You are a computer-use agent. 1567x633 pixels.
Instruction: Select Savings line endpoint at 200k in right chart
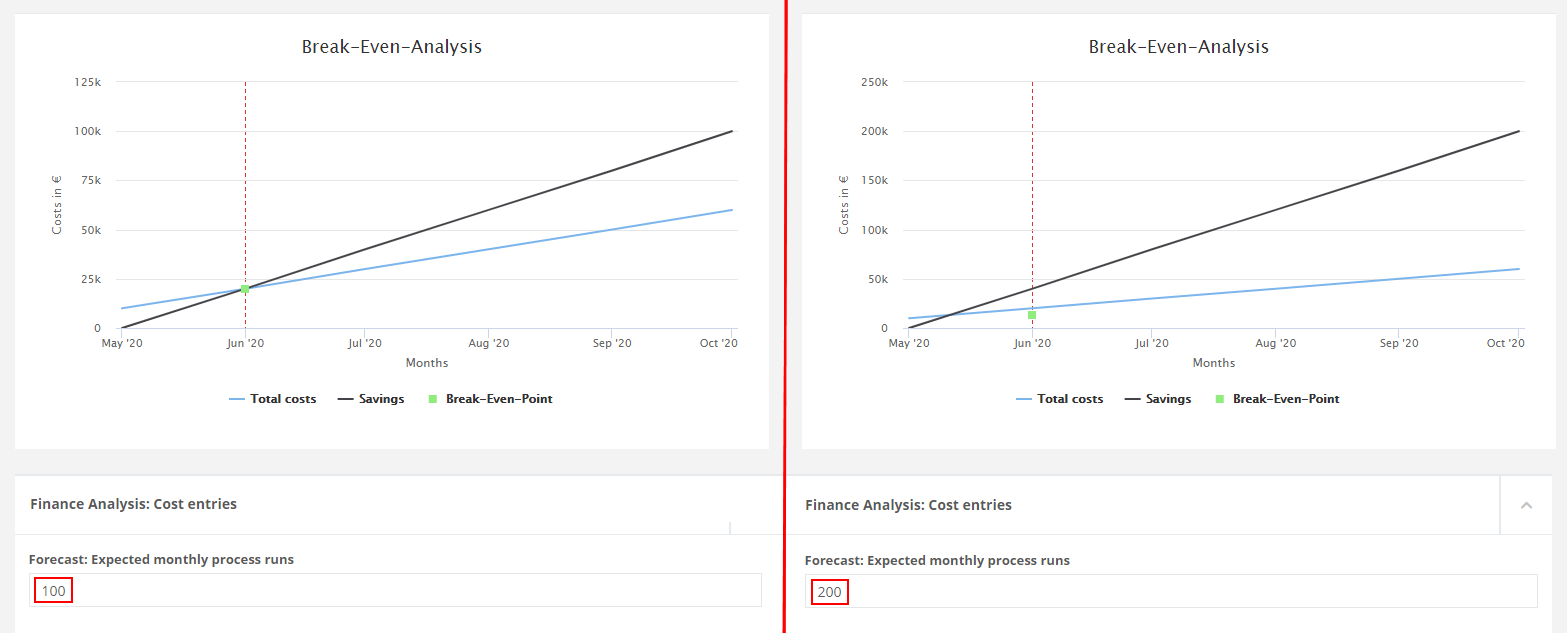(1519, 131)
